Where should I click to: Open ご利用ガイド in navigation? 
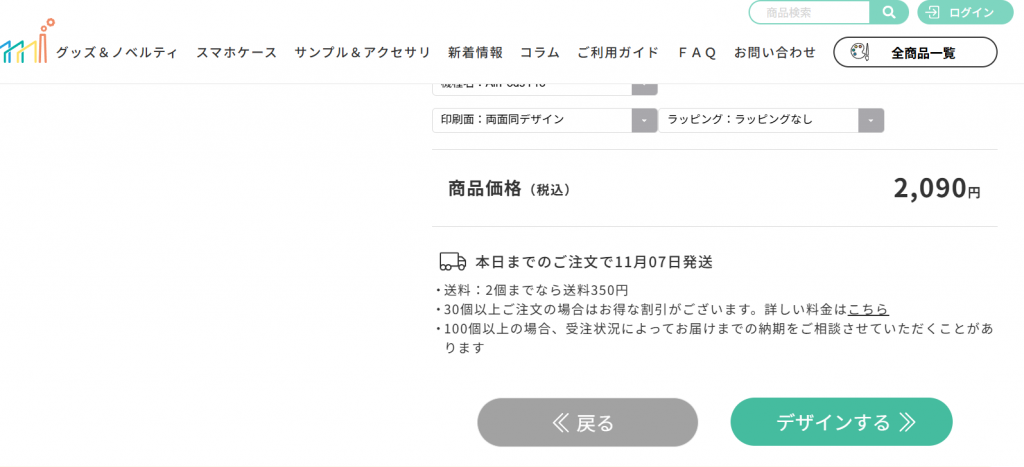point(617,53)
